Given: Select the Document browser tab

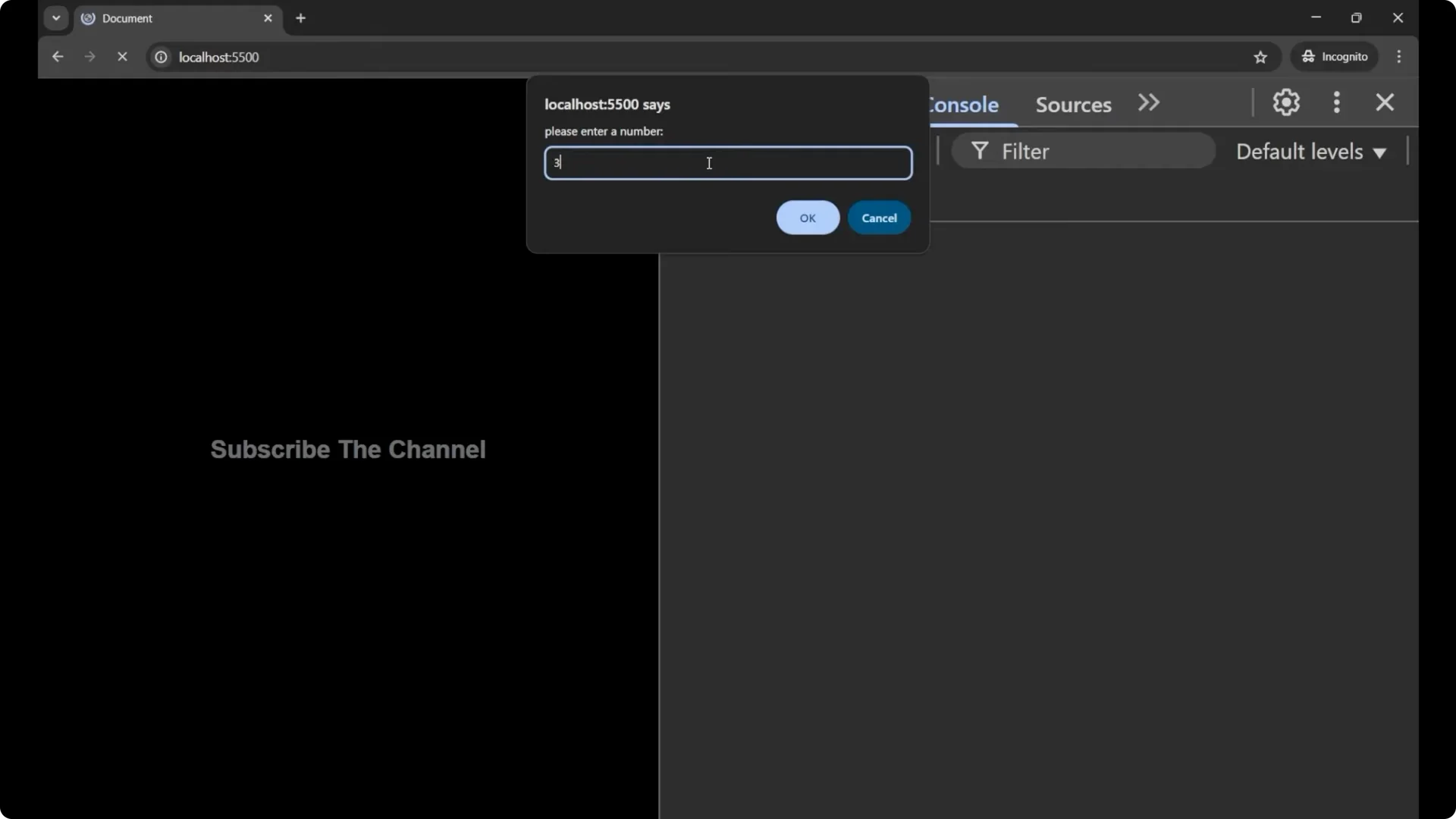Looking at the screenshot, I should tap(152, 18).
